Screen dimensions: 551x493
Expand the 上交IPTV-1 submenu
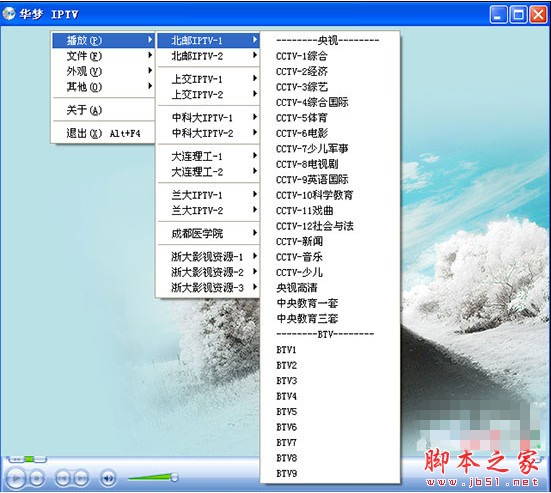pyautogui.click(x=208, y=79)
